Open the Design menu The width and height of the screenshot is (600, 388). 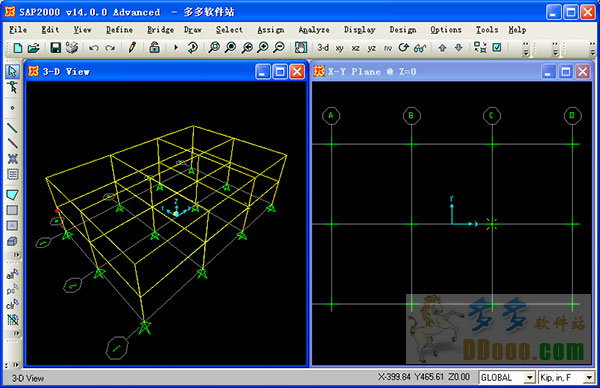(x=403, y=30)
